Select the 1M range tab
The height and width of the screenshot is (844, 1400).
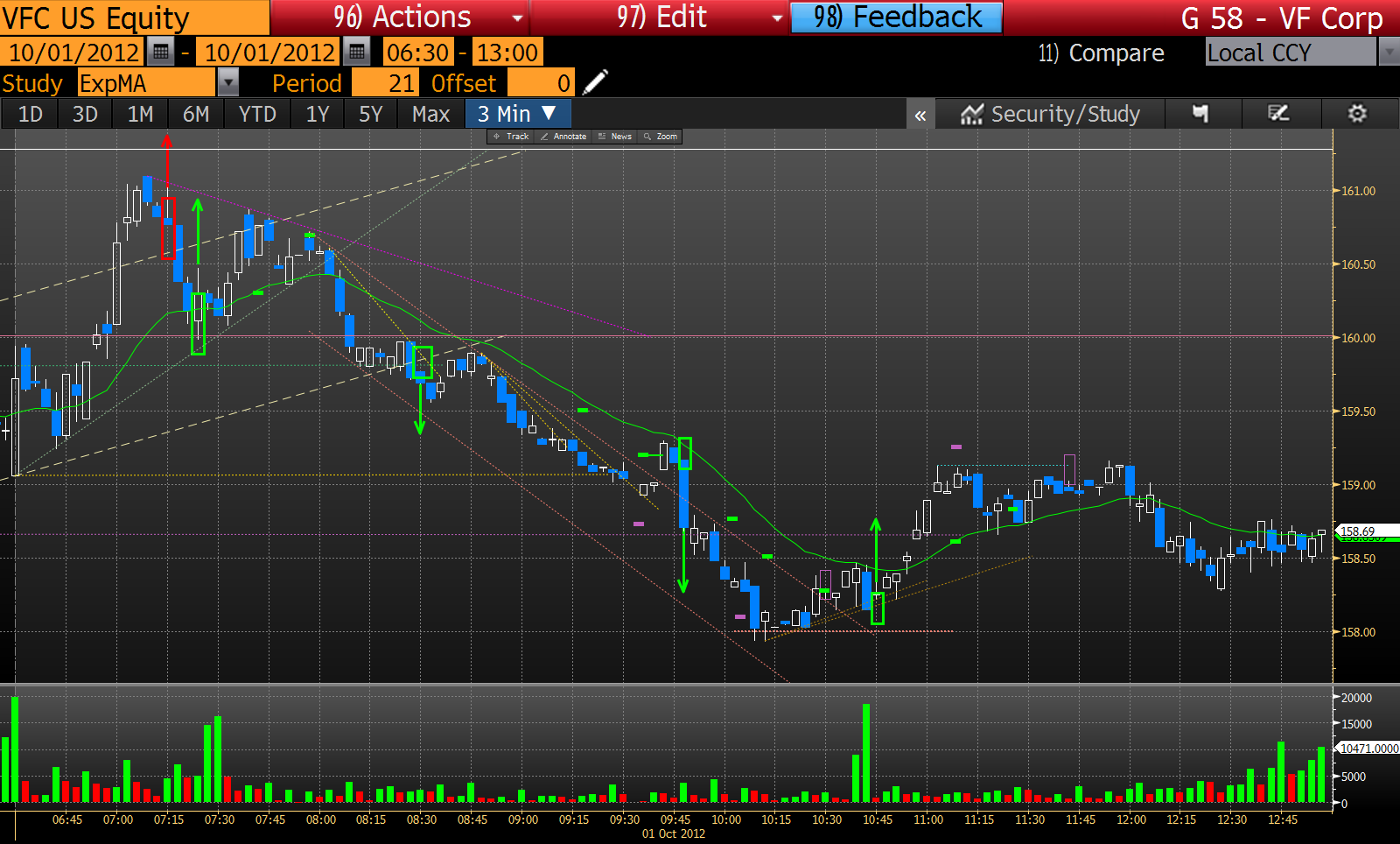tap(140, 114)
